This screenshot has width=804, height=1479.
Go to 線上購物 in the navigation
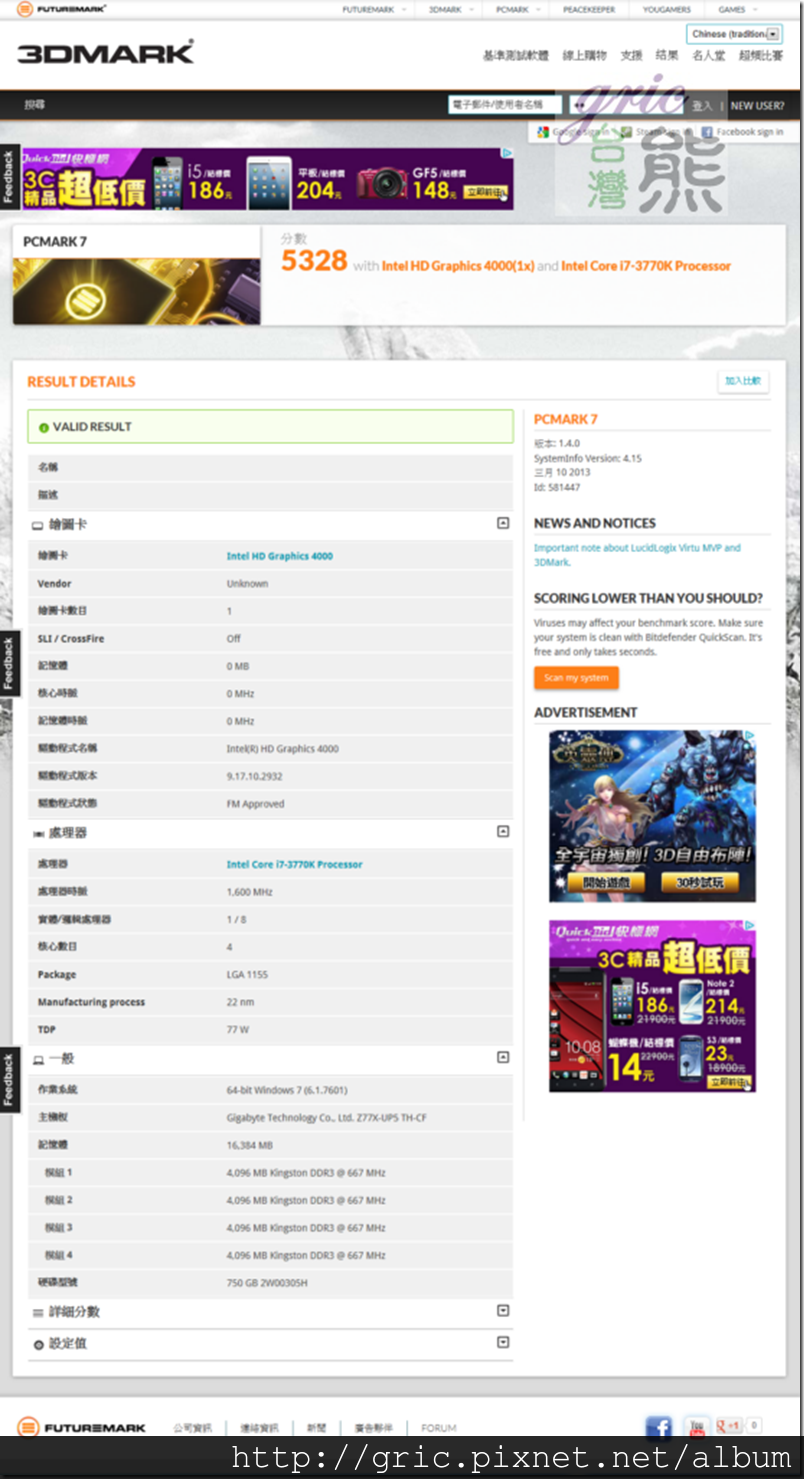(x=586, y=56)
